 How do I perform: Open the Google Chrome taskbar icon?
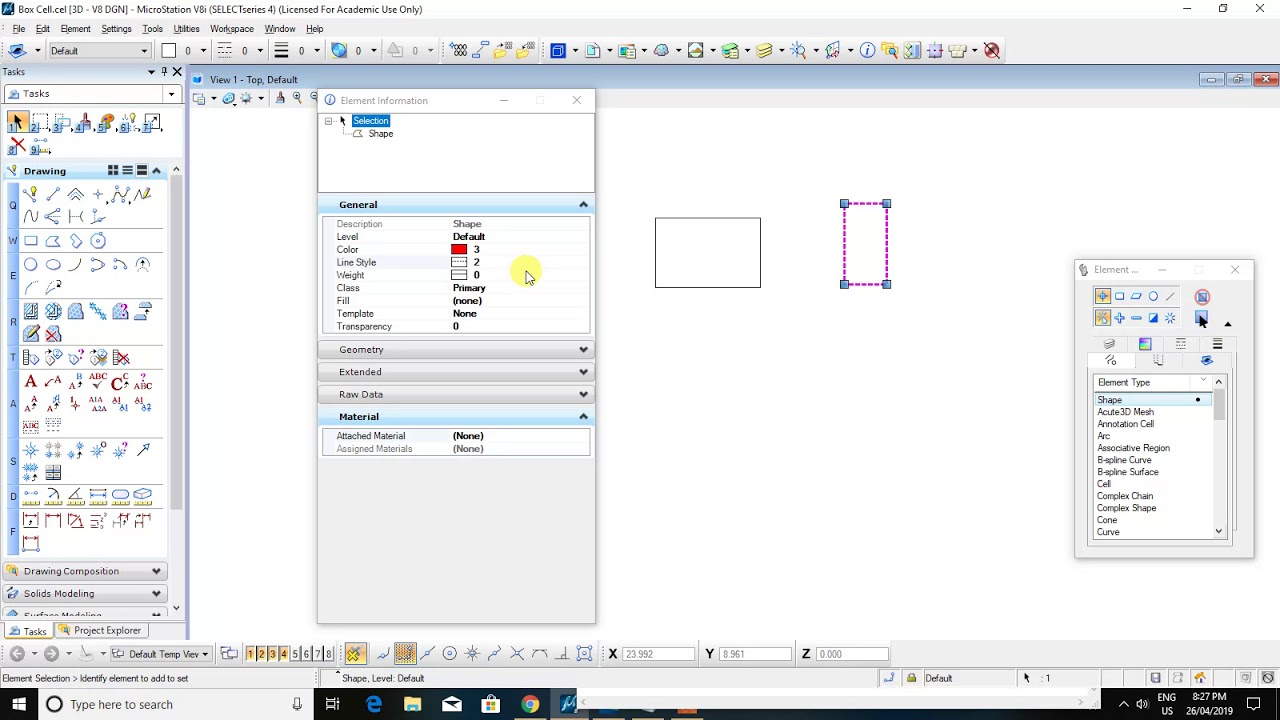click(x=530, y=704)
